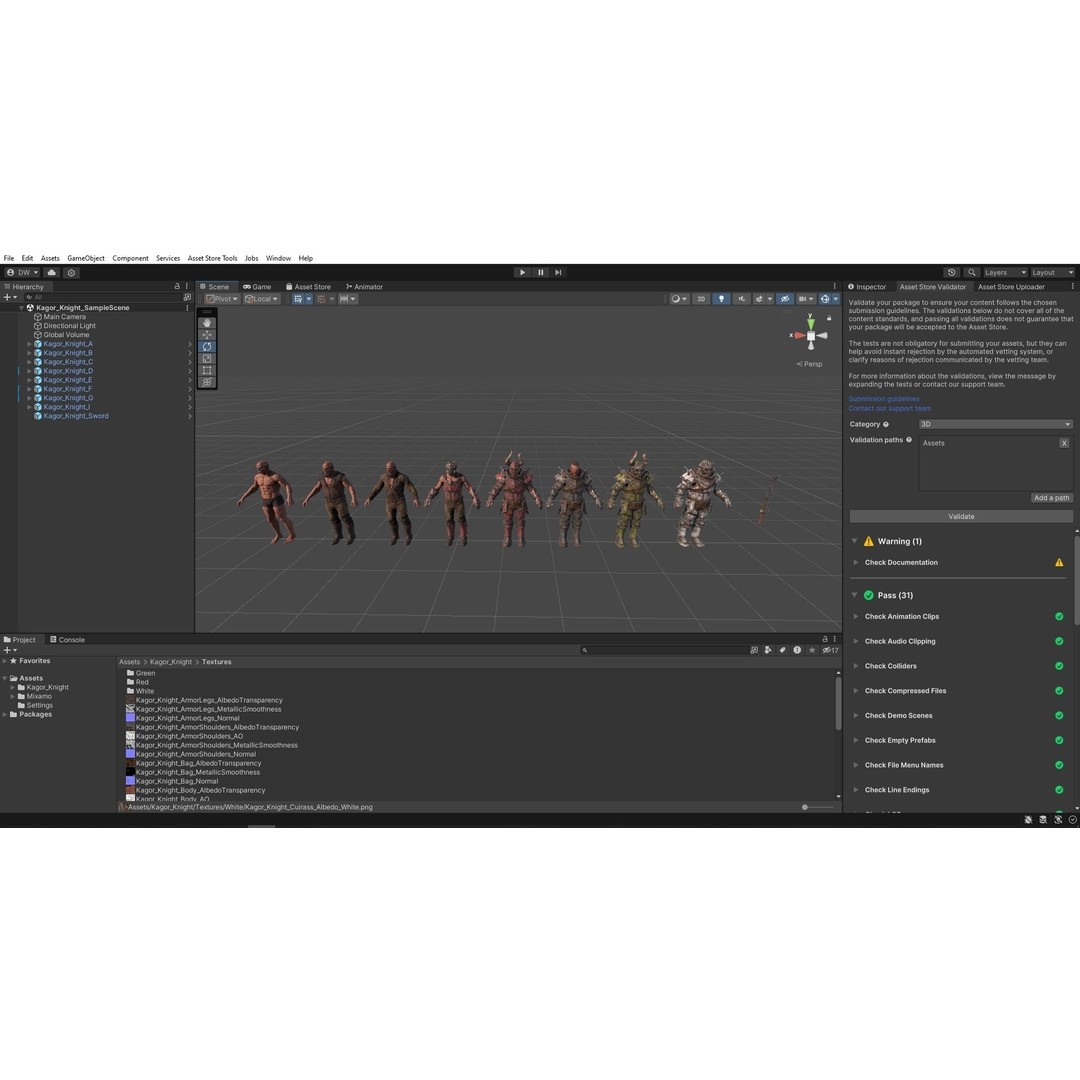Viewport: 1080px width, 1080px height.
Task: Open Scene draw mode shading dropdown
Action: (678, 299)
